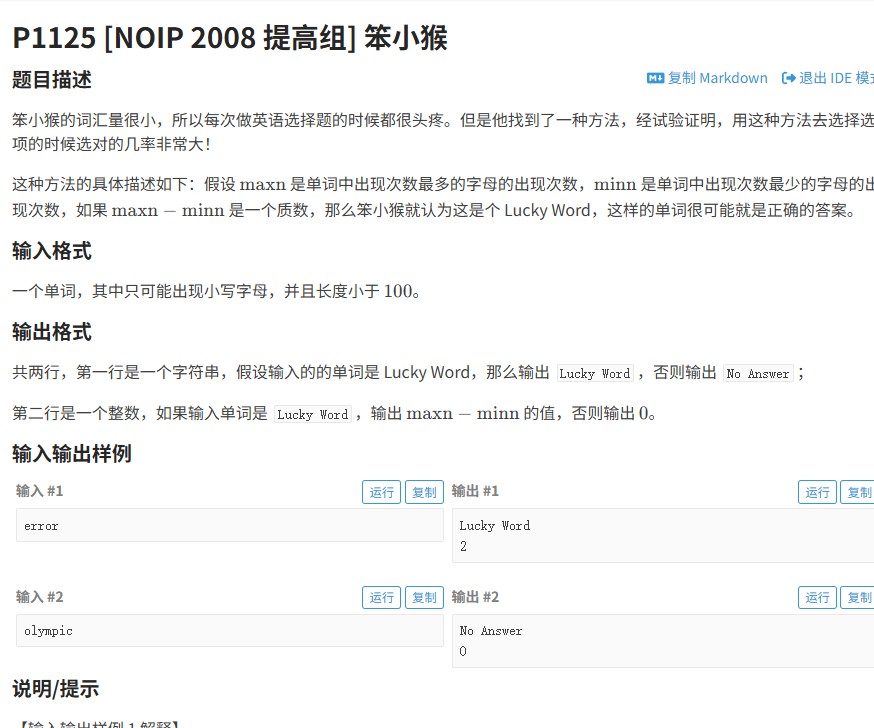Click inline code "No Answer" in 输出格式
This screenshot has height=728, width=874.
tap(758, 373)
